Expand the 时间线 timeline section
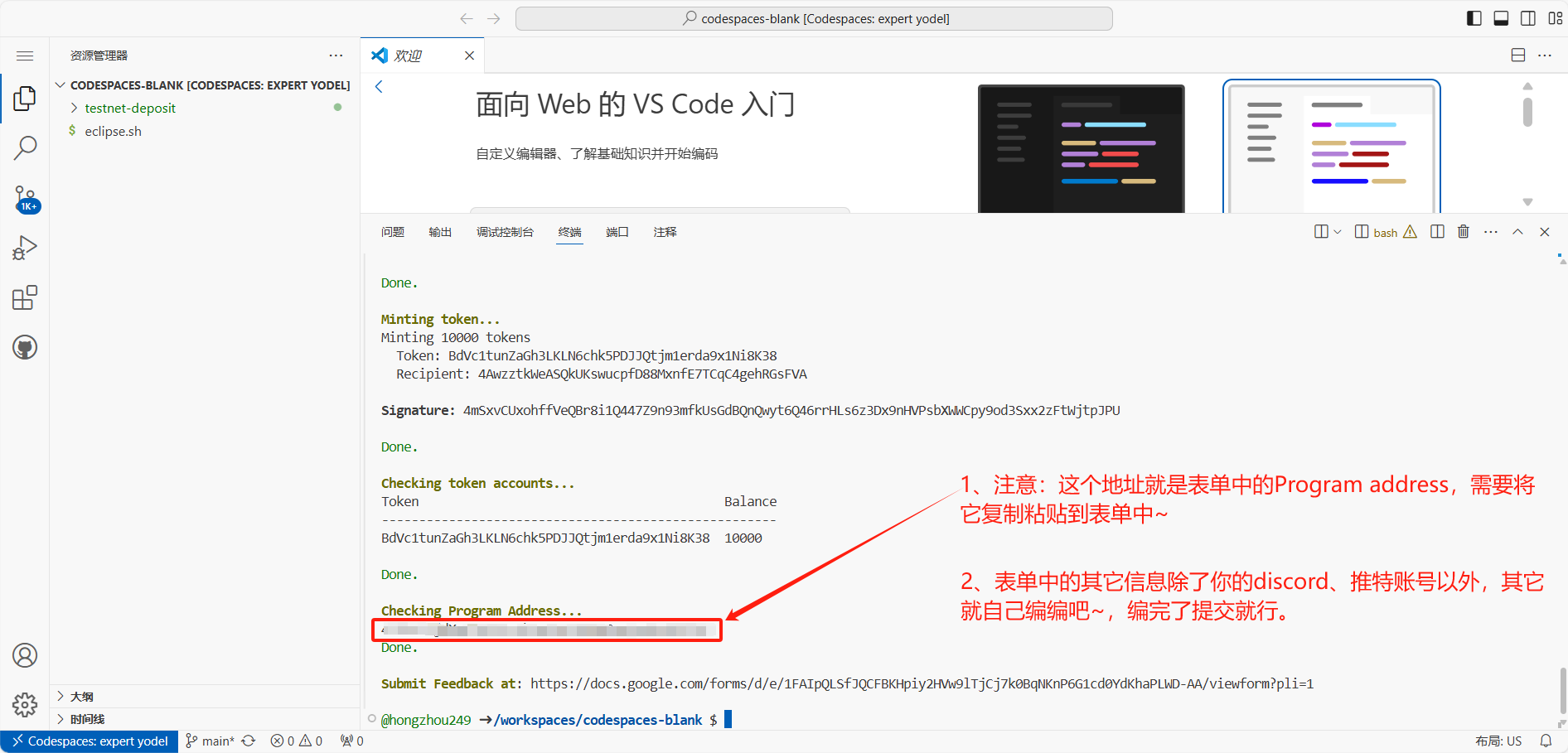The width and height of the screenshot is (1568, 753). [204, 719]
